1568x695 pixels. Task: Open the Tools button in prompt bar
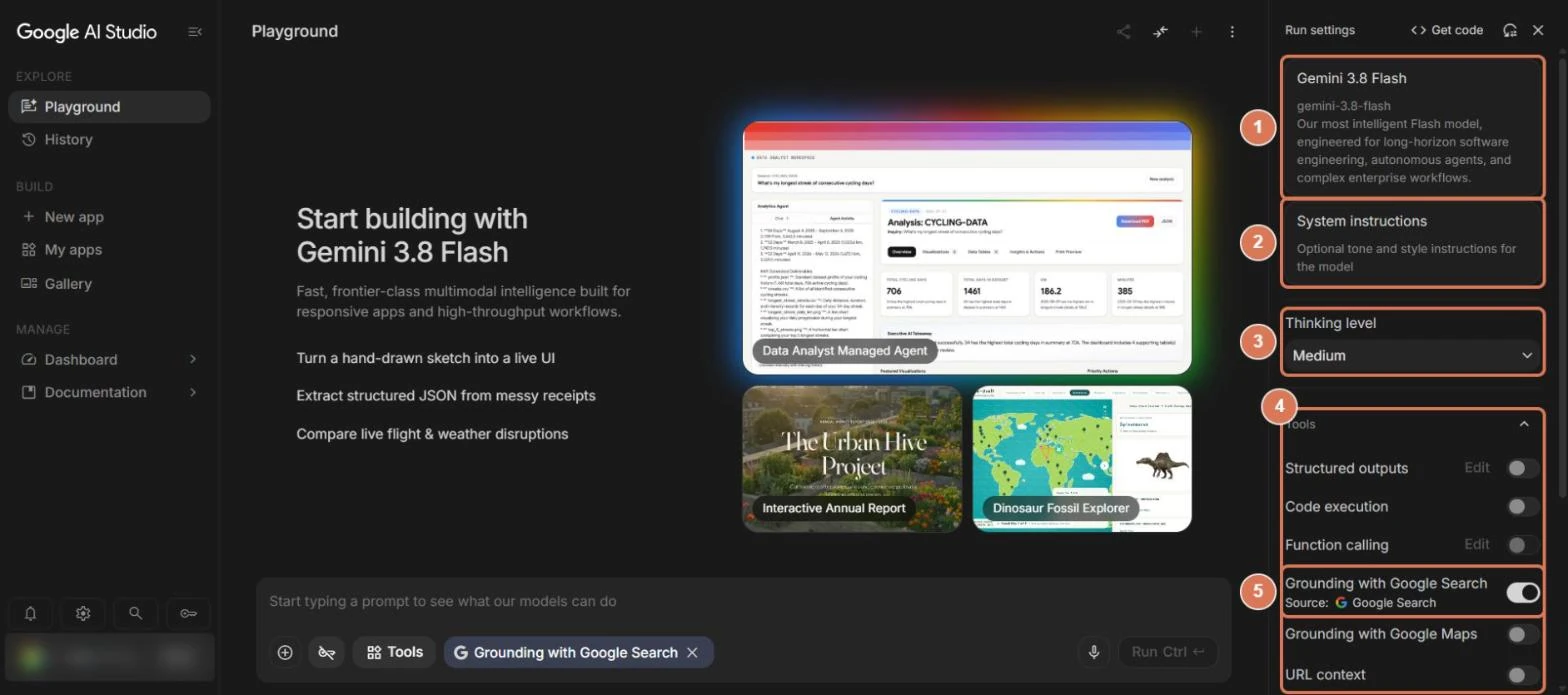point(394,652)
